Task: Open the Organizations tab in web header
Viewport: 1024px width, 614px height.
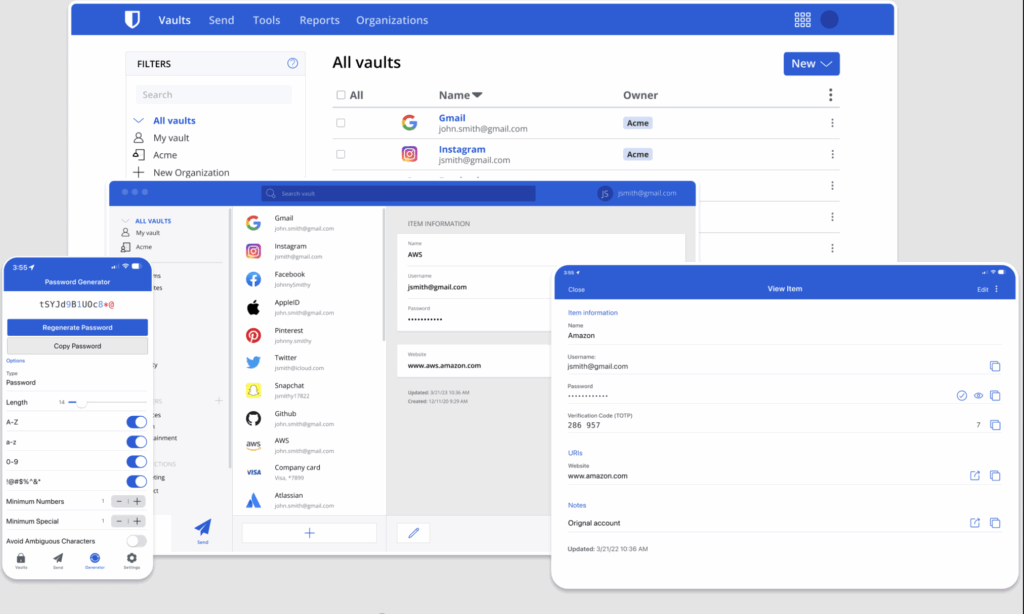Action: [x=392, y=20]
